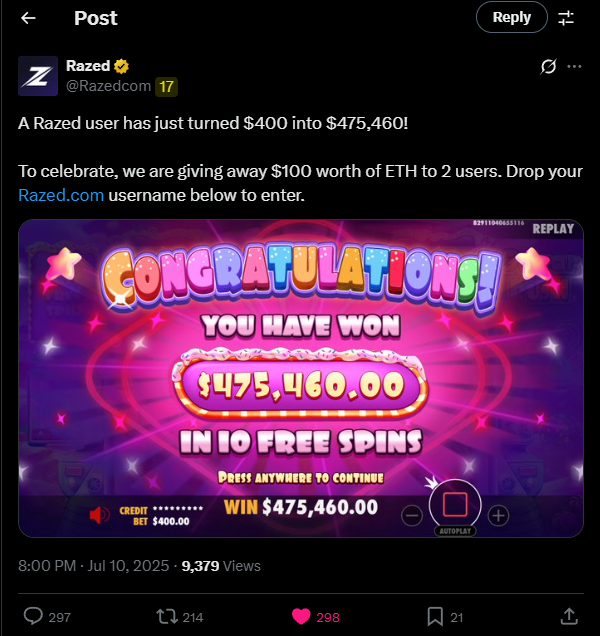Open the share upload icon
Screen dimensions: 600x636
coord(569,617)
